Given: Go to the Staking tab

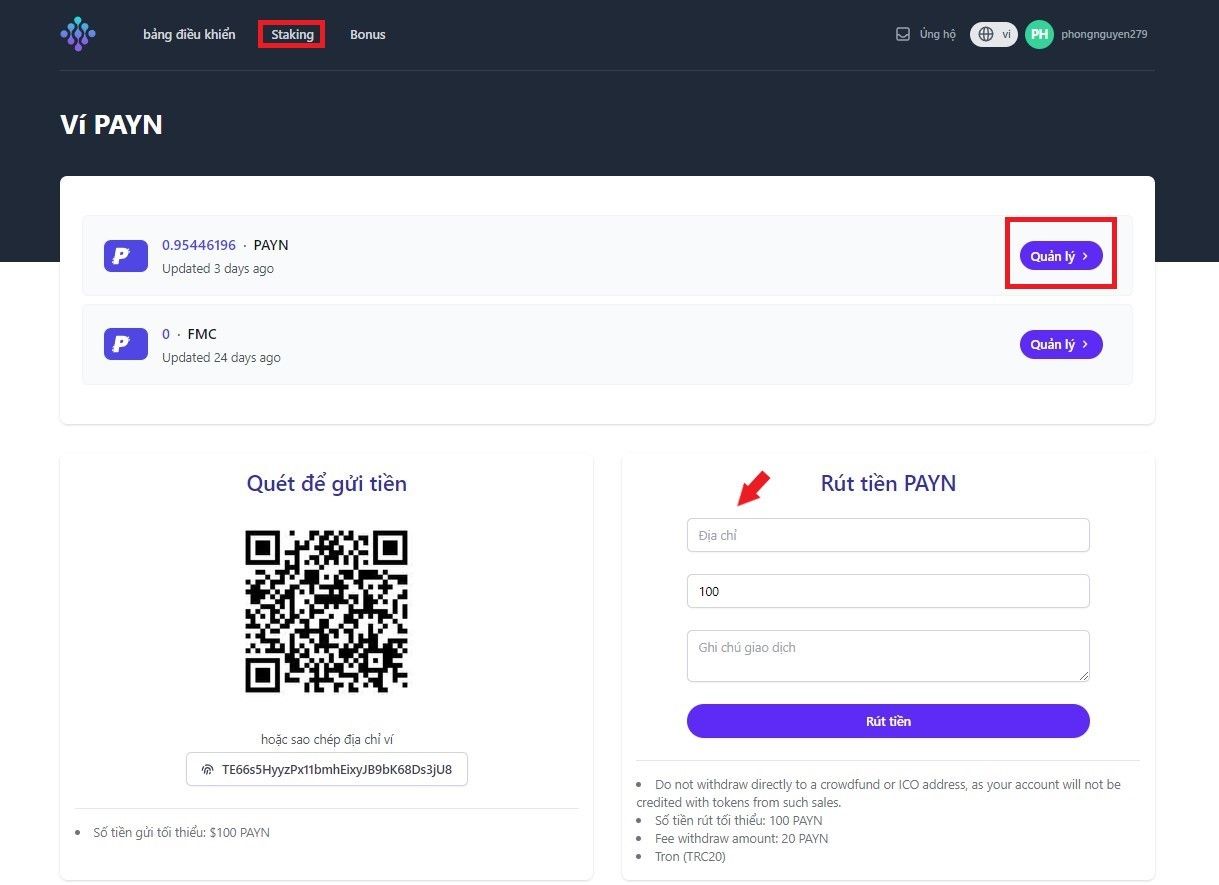Looking at the screenshot, I should [x=292, y=34].
